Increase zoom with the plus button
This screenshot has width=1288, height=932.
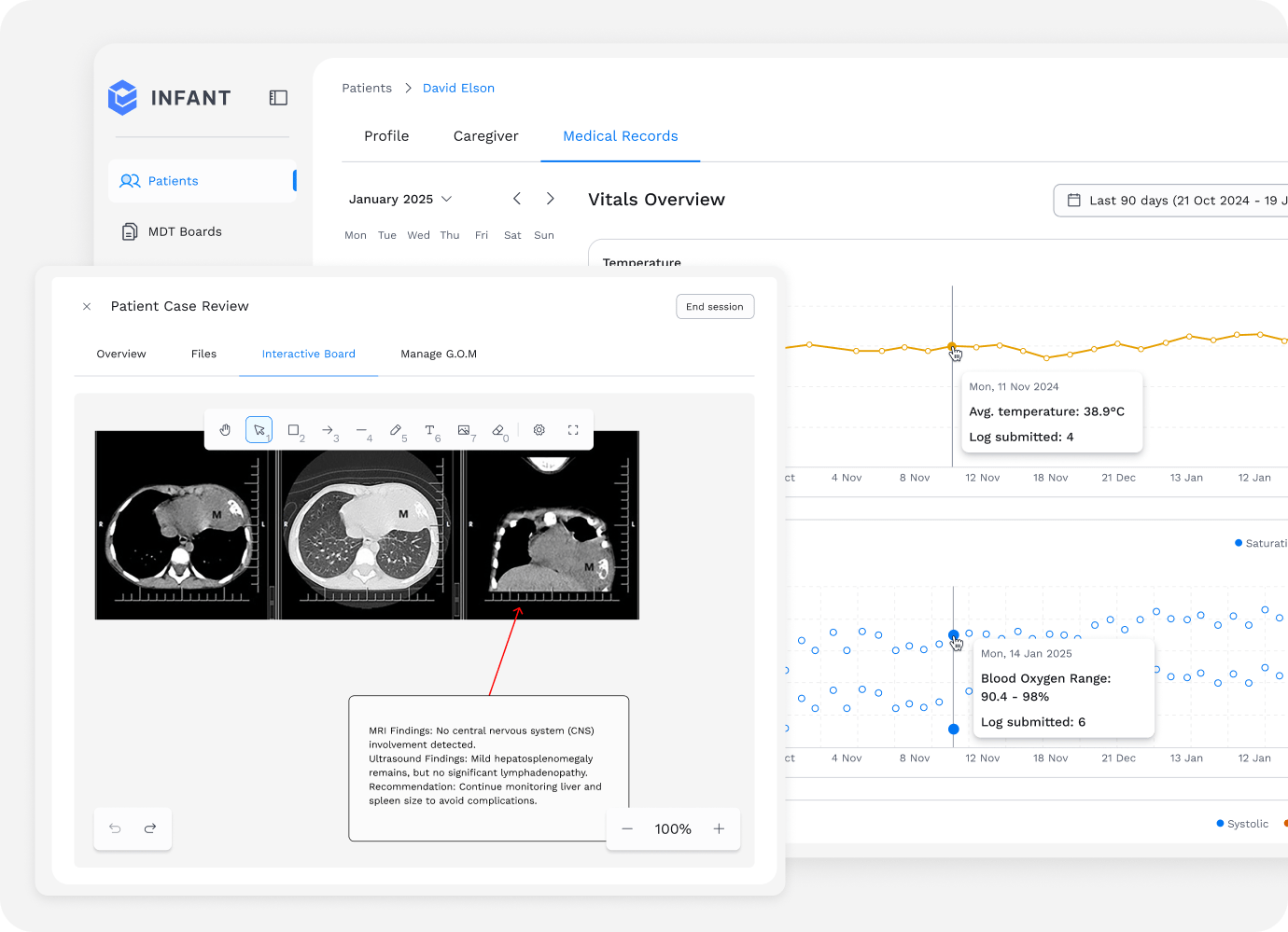click(x=719, y=828)
